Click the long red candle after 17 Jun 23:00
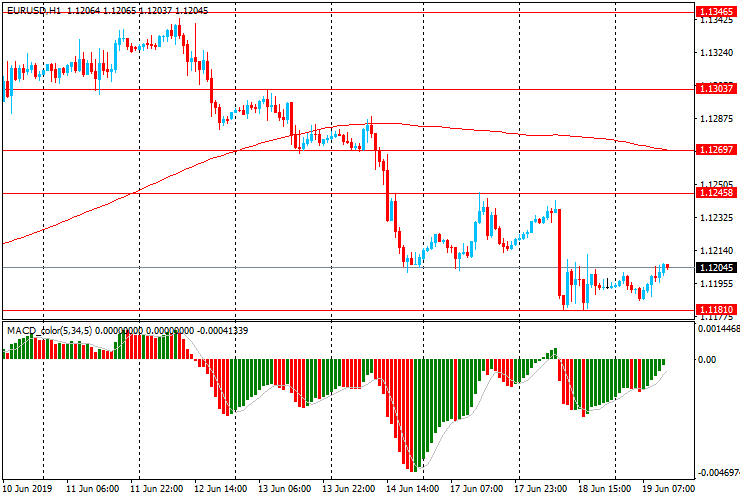Image resolution: width=740 pixels, height=500 pixels. [559, 253]
